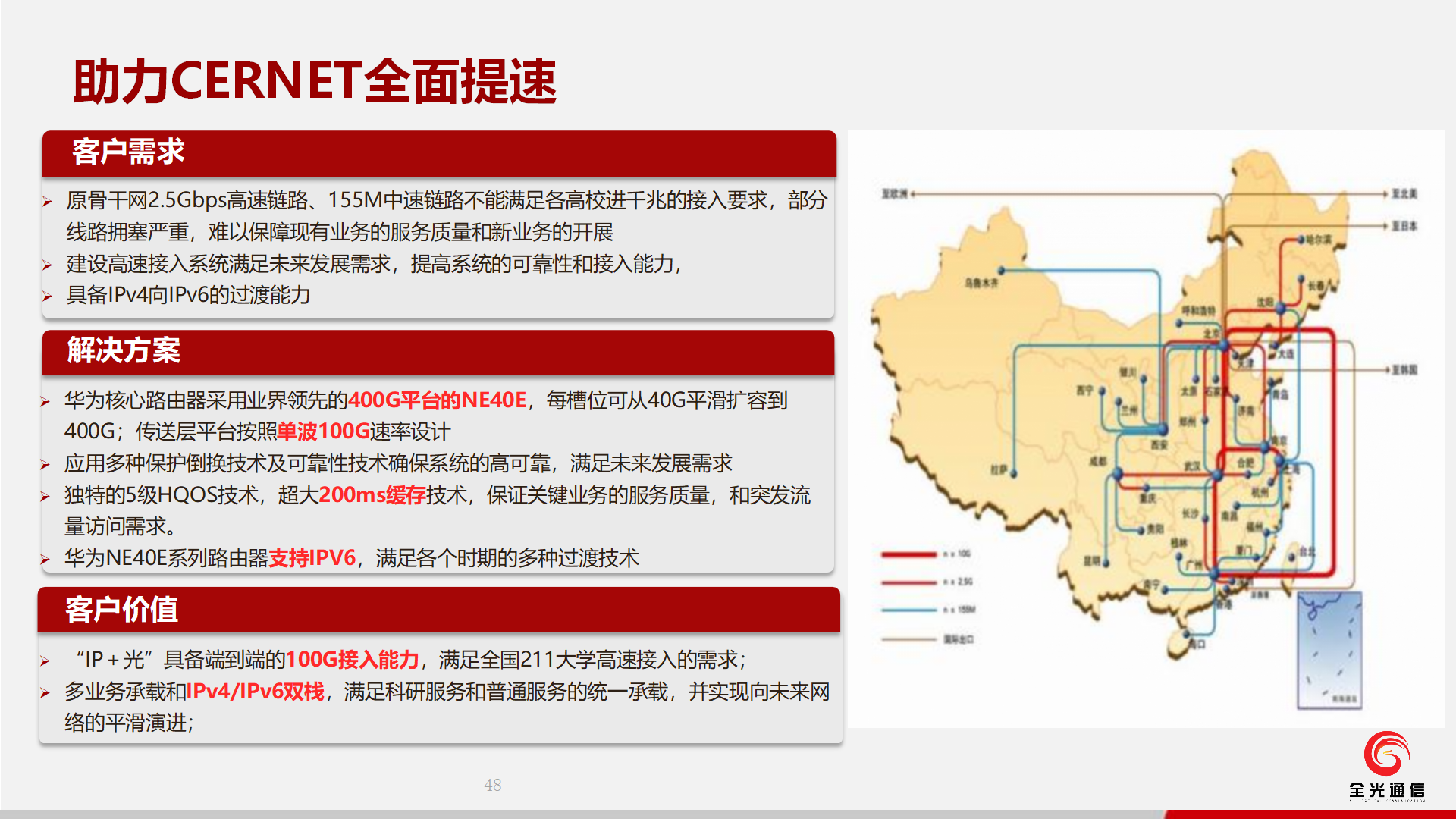
Task: Click the red text 100G接入能力
Action: (x=353, y=660)
